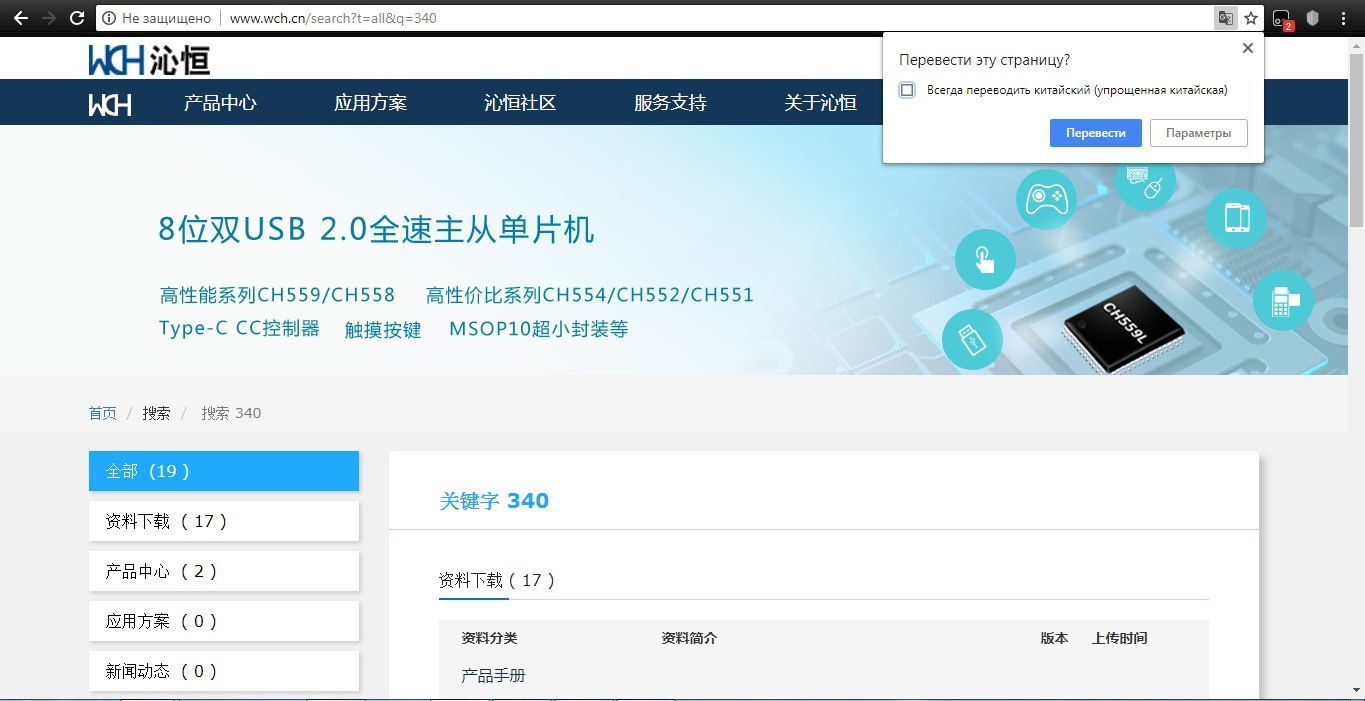The image size is (1365, 701).
Task: Click the 版本 column header
Action: coord(1054,638)
